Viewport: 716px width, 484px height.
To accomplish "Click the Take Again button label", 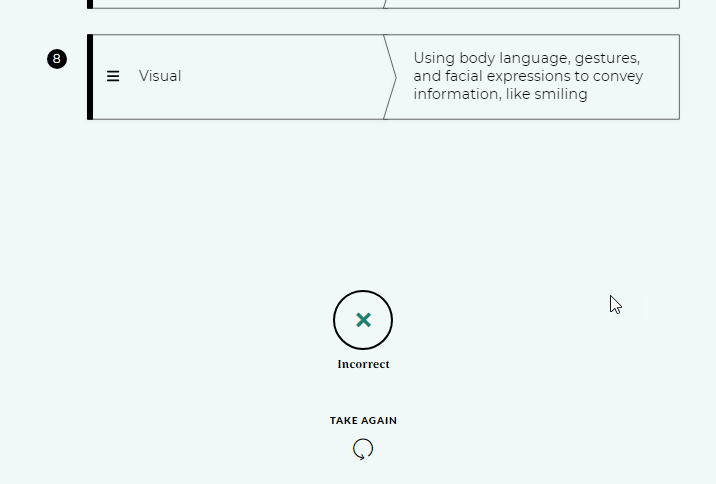I will coord(363,421).
